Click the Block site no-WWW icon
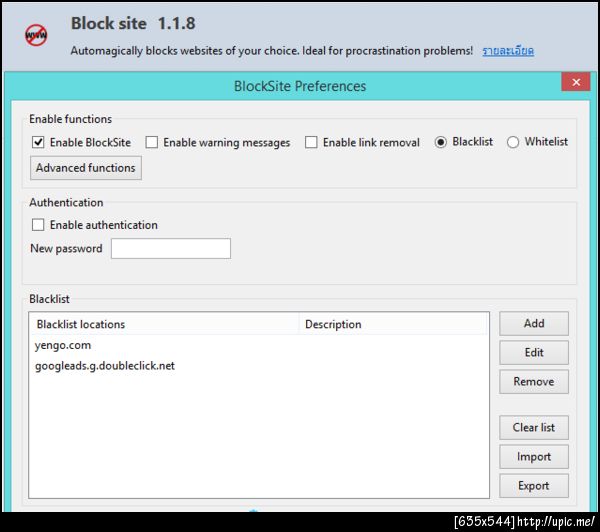 tap(35, 34)
